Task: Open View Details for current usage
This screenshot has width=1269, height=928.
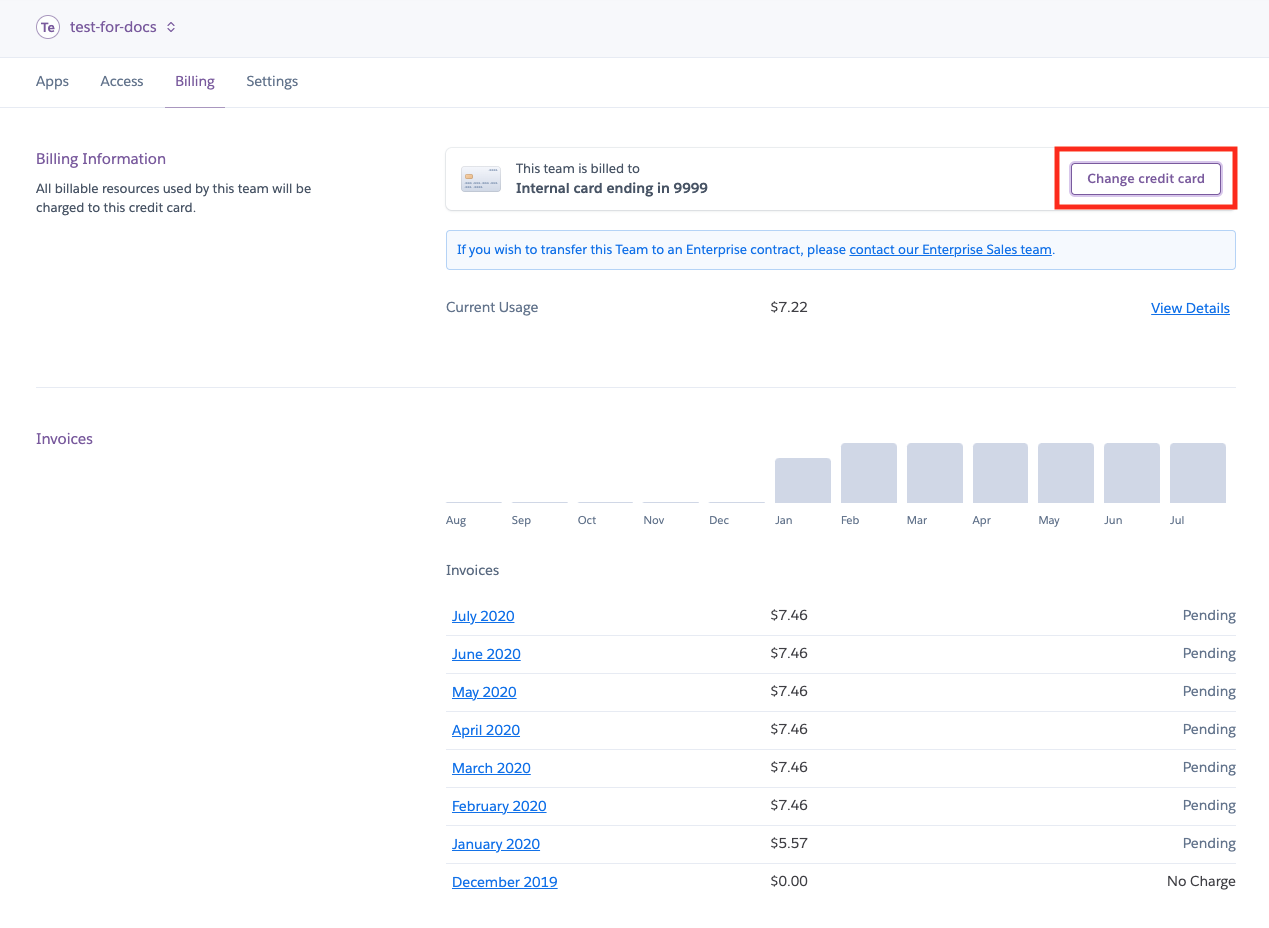Action: (1190, 308)
